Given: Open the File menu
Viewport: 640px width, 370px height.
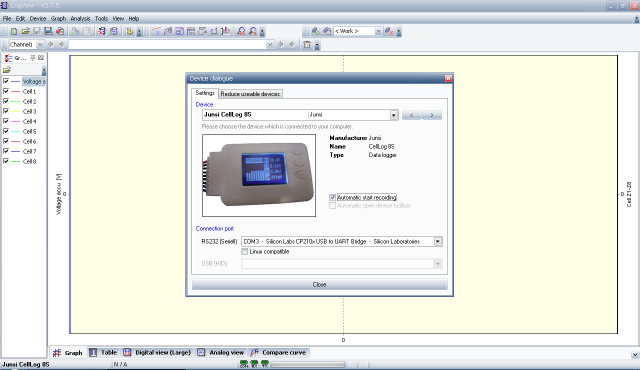Looking at the screenshot, I should (7, 18).
